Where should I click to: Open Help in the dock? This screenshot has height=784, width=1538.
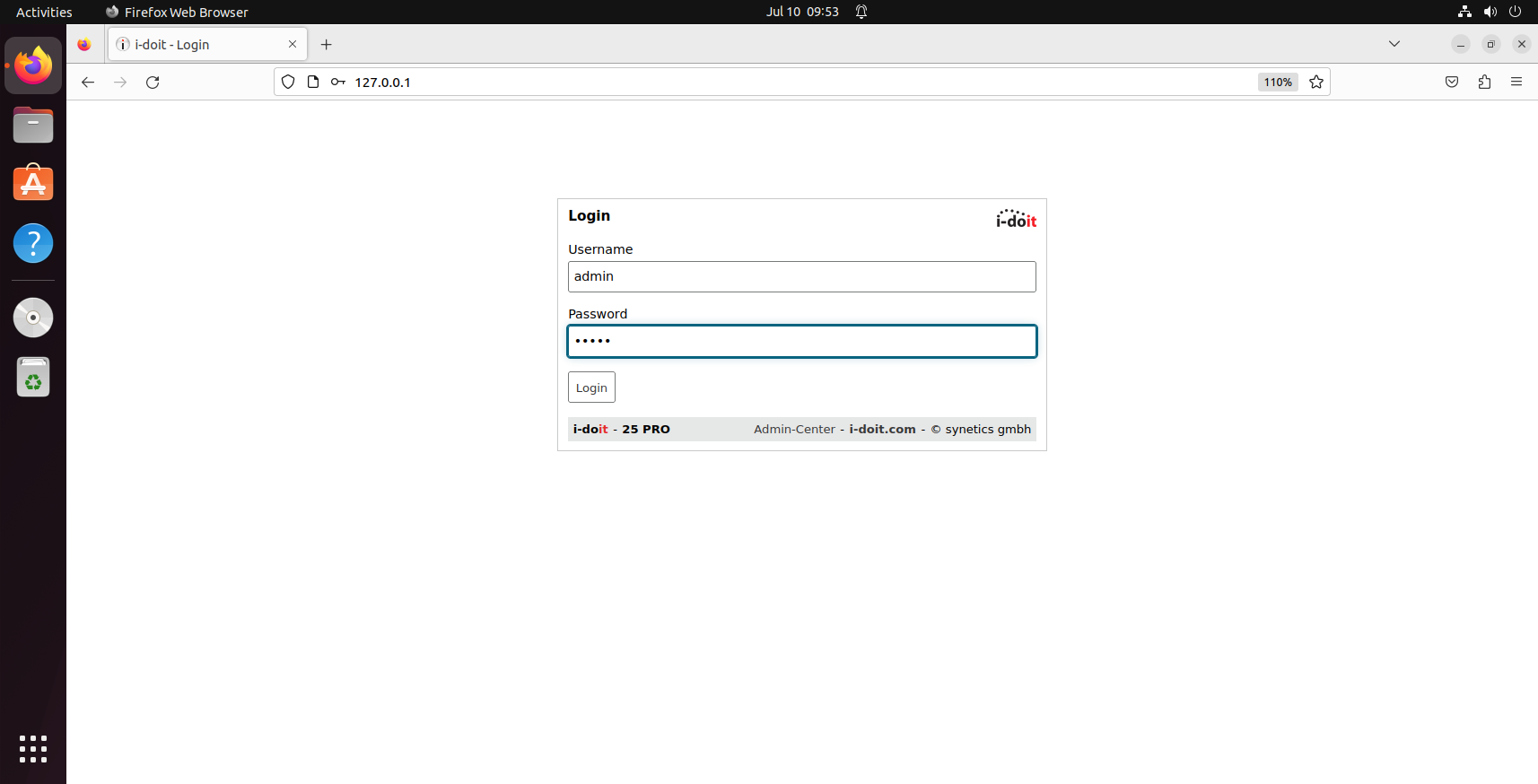33,243
